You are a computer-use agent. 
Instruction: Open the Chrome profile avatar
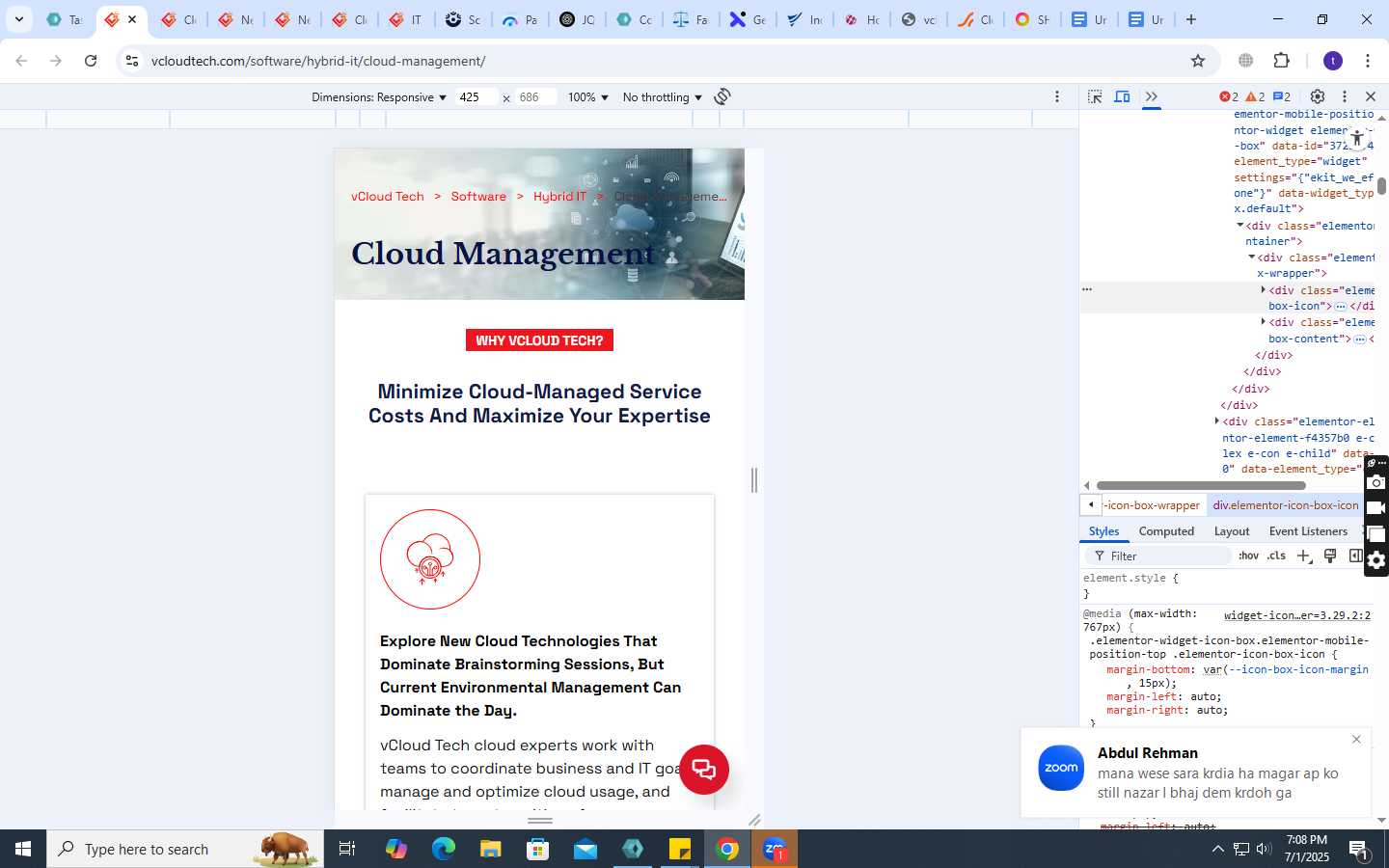[x=1333, y=61]
